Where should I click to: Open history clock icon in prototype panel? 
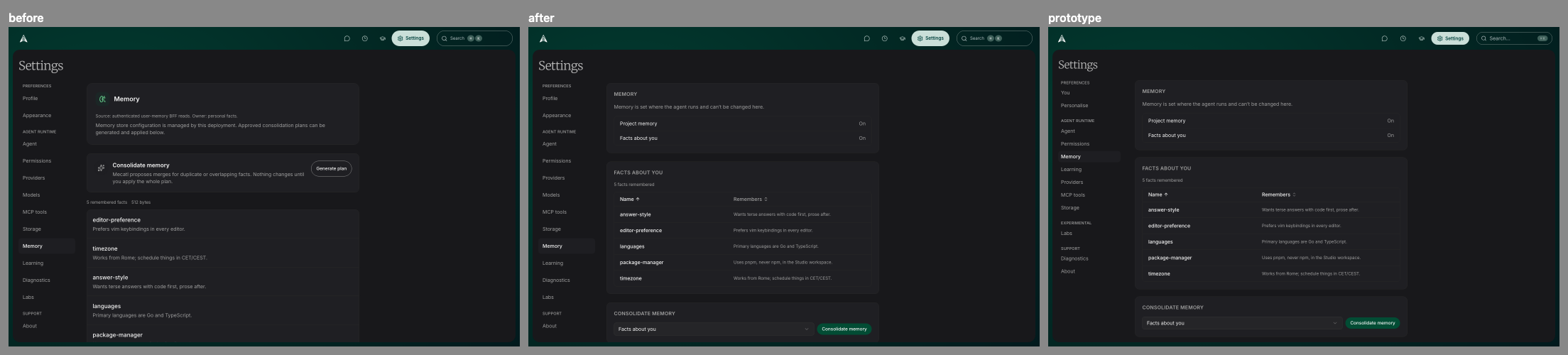[x=1403, y=38]
